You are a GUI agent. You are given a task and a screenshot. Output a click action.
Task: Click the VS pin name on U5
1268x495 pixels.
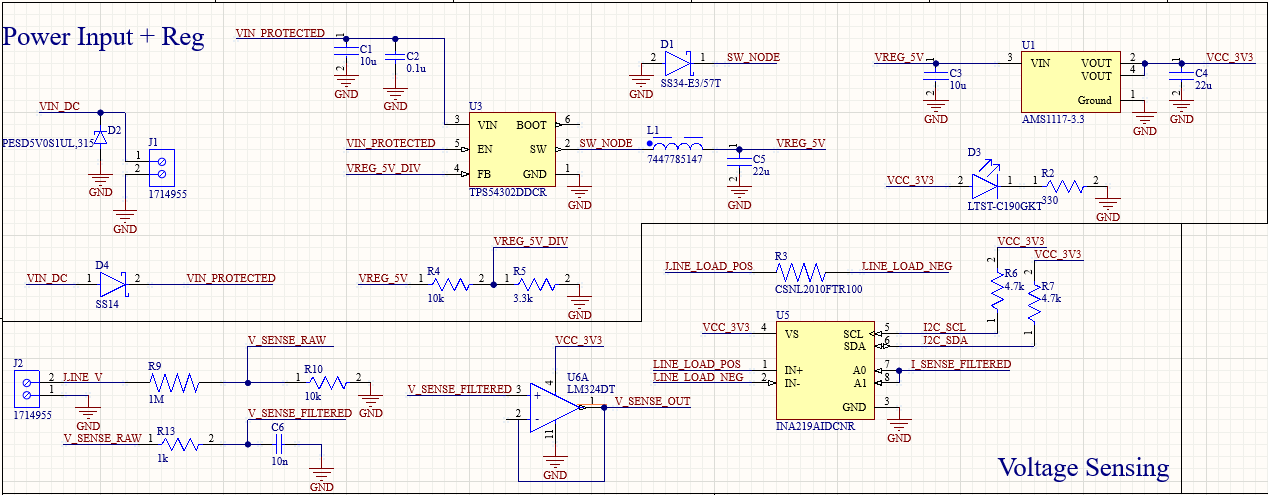coord(794,333)
